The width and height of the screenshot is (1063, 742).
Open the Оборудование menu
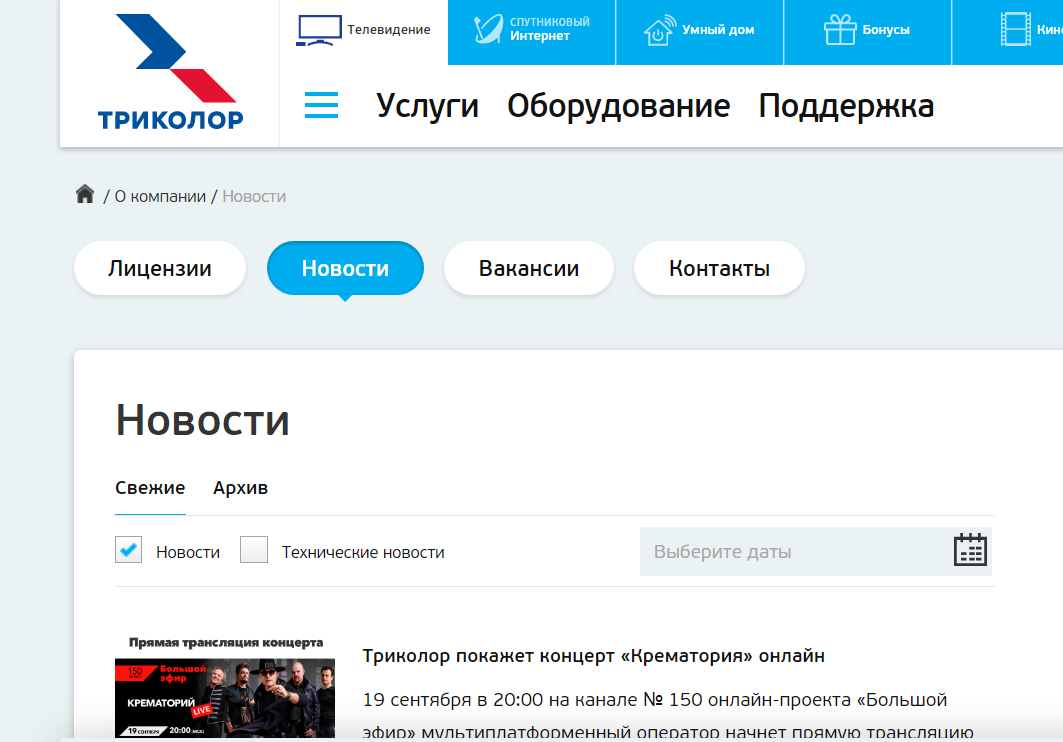pyautogui.click(x=618, y=106)
